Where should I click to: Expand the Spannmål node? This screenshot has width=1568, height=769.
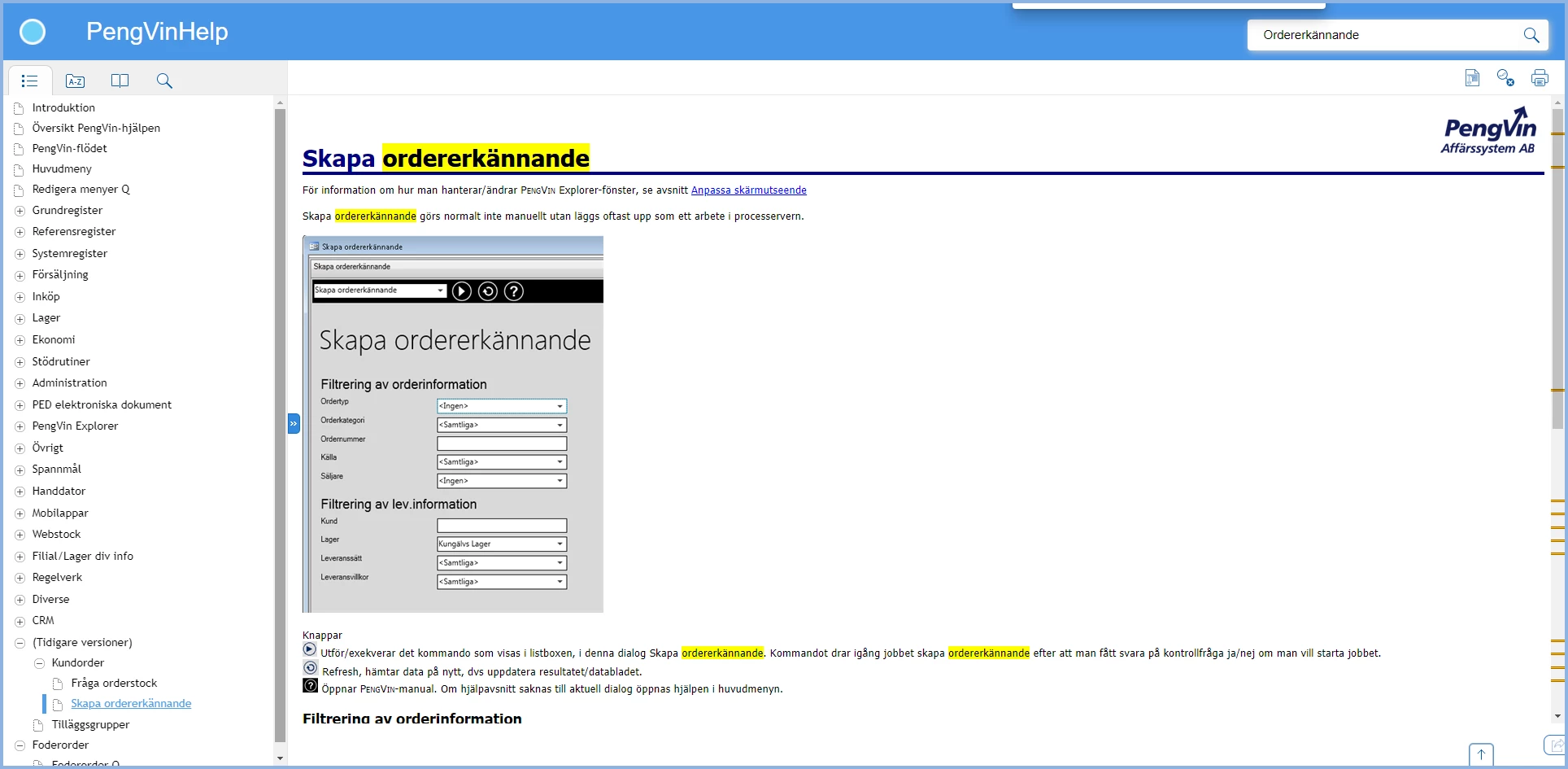[x=20, y=470]
